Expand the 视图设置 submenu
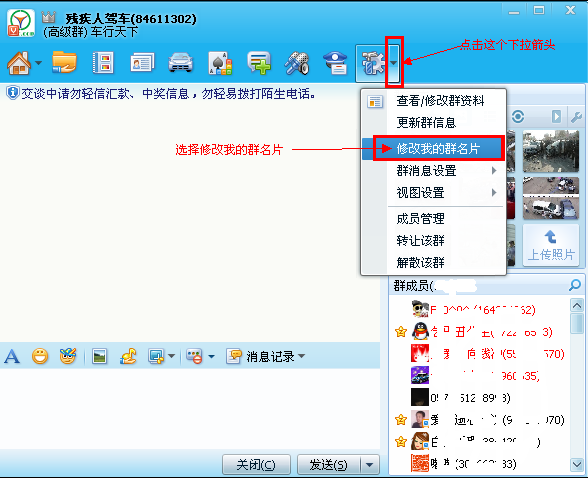Screen dimensions: 588x478 tap(434, 193)
